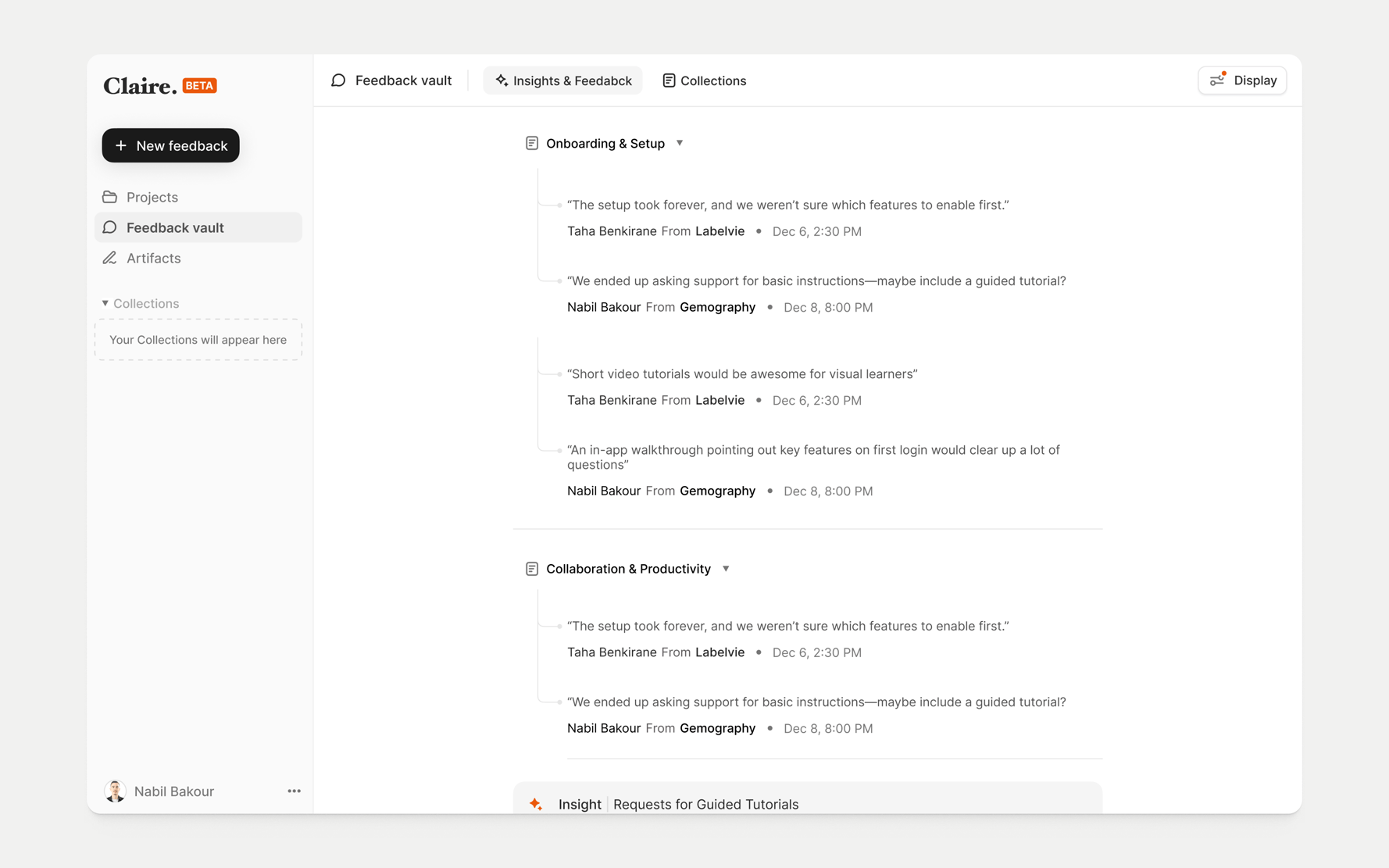Switch to the Collections tab
This screenshot has width=1389, height=868.
704,80
